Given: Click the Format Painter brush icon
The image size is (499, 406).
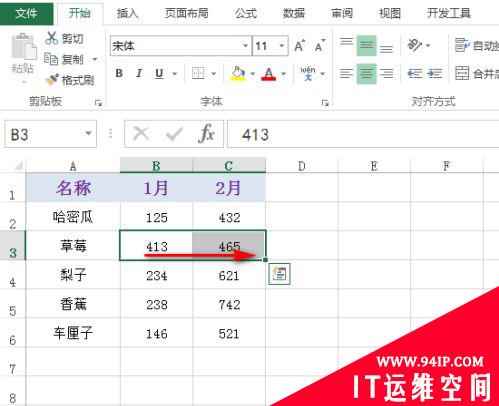Looking at the screenshot, I should [x=52, y=79].
